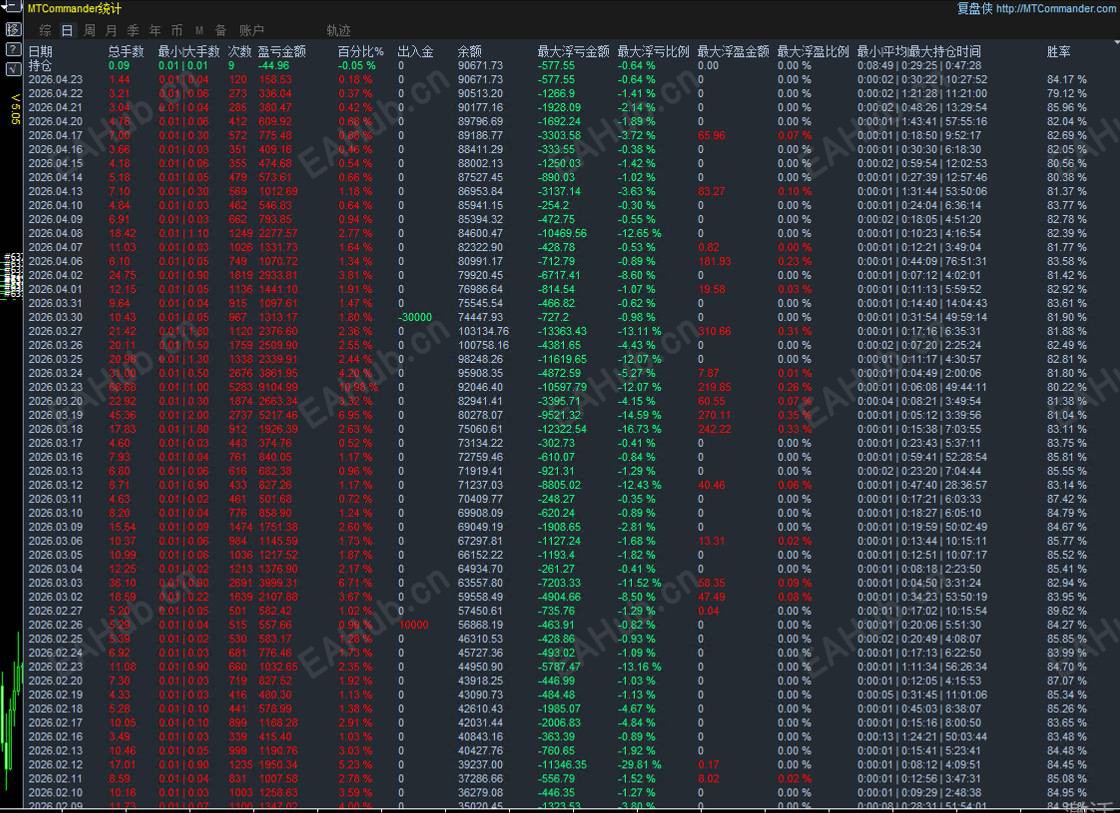Click the 次数 column header
The height and width of the screenshot is (813, 1120).
pyautogui.click(x=240, y=51)
